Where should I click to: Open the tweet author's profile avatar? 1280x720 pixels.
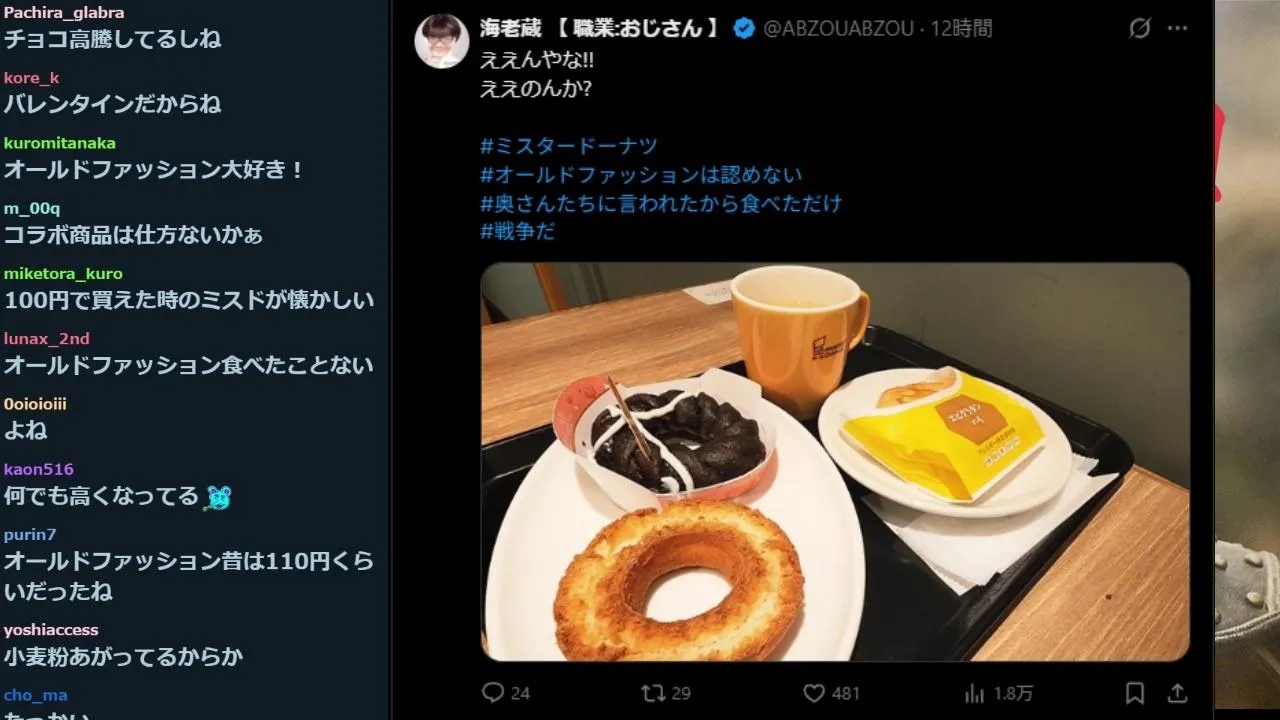[442, 41]
